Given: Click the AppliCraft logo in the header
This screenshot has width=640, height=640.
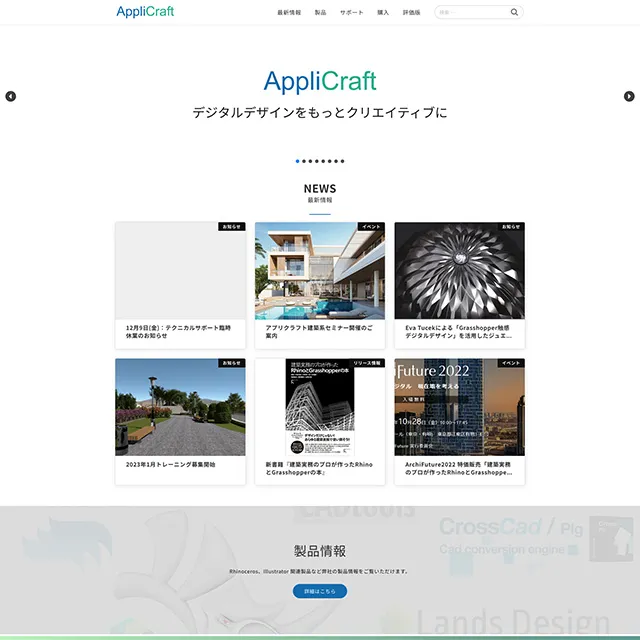Looking at the screenshot, I should [145, 12].
